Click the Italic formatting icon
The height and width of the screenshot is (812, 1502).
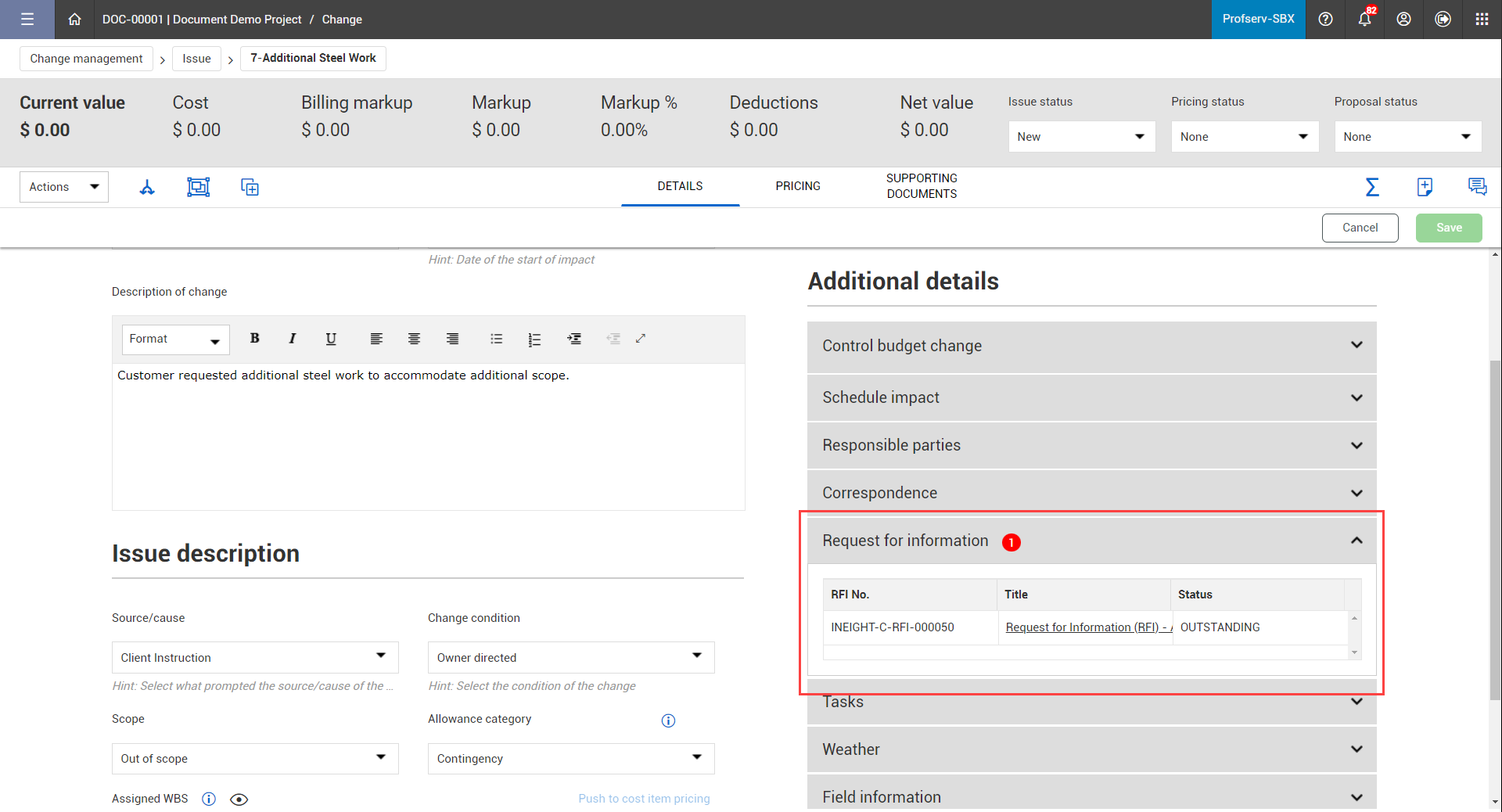click(x=292, y=339)
